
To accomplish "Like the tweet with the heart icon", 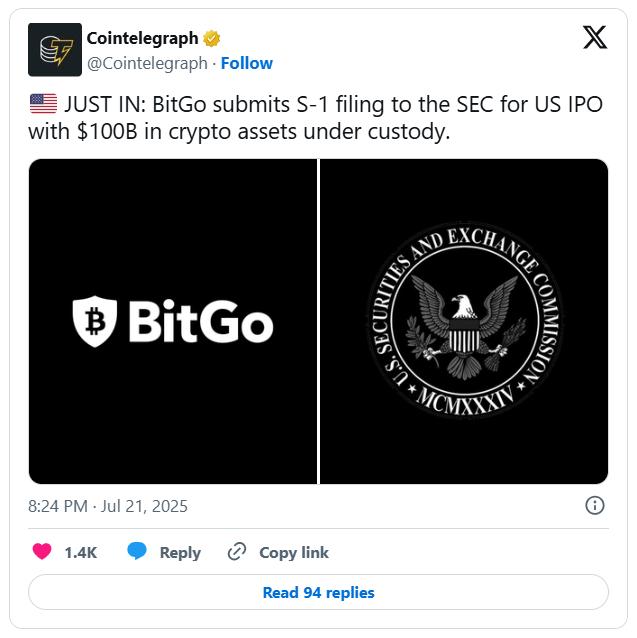I will click(42, 552).
